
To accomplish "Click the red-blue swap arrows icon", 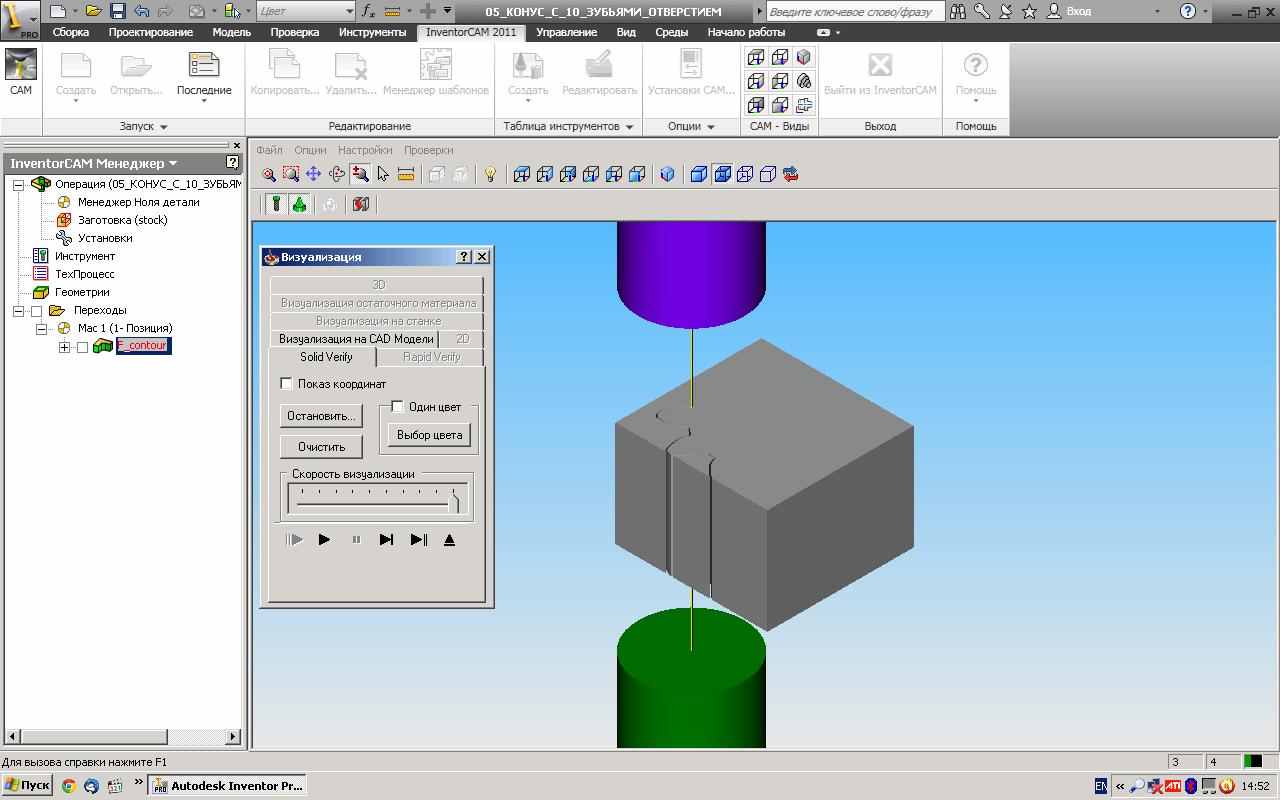I will [791, 174].
